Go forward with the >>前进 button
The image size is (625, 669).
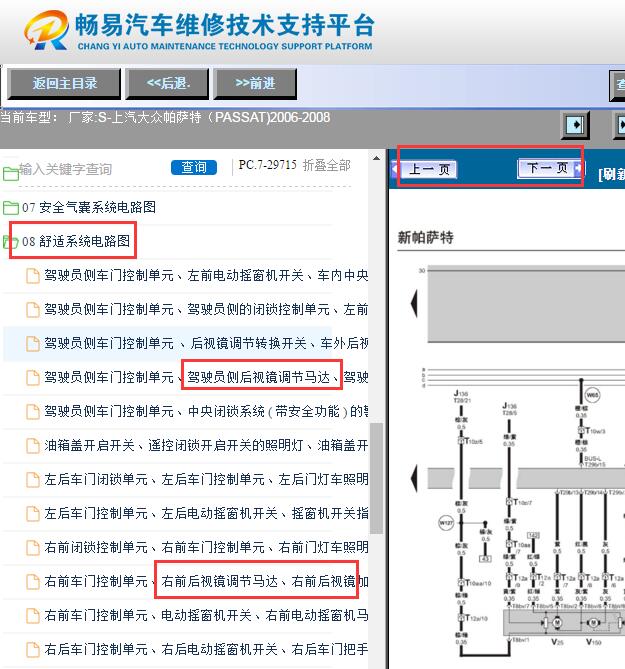(x=255, y=84)
